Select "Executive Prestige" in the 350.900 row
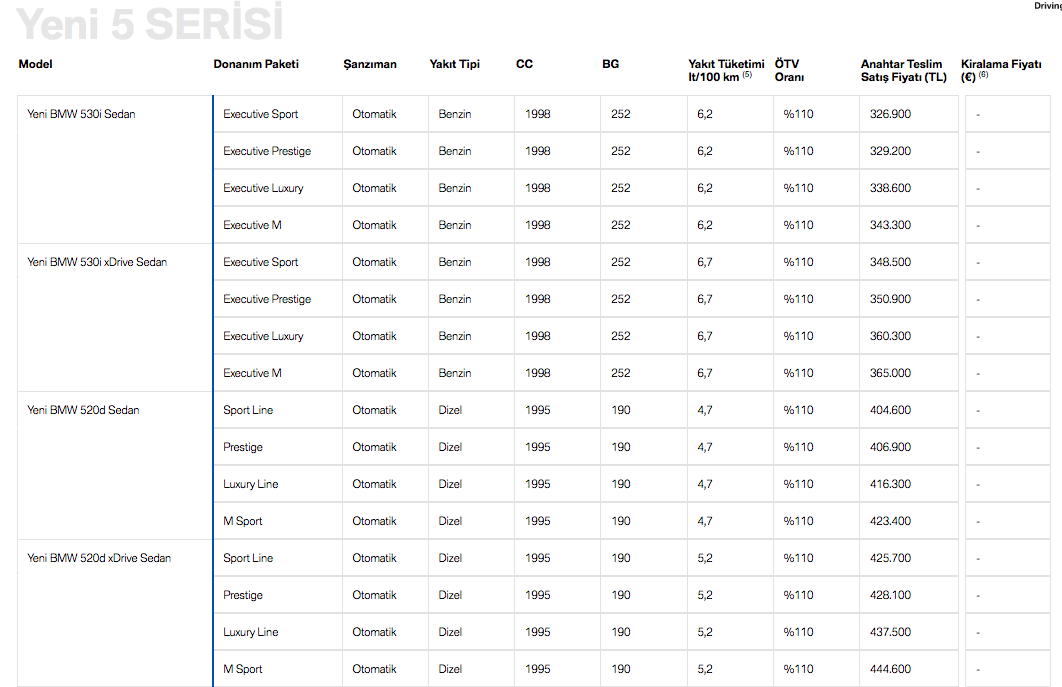1062x687 pixels. tap(267, 299)
